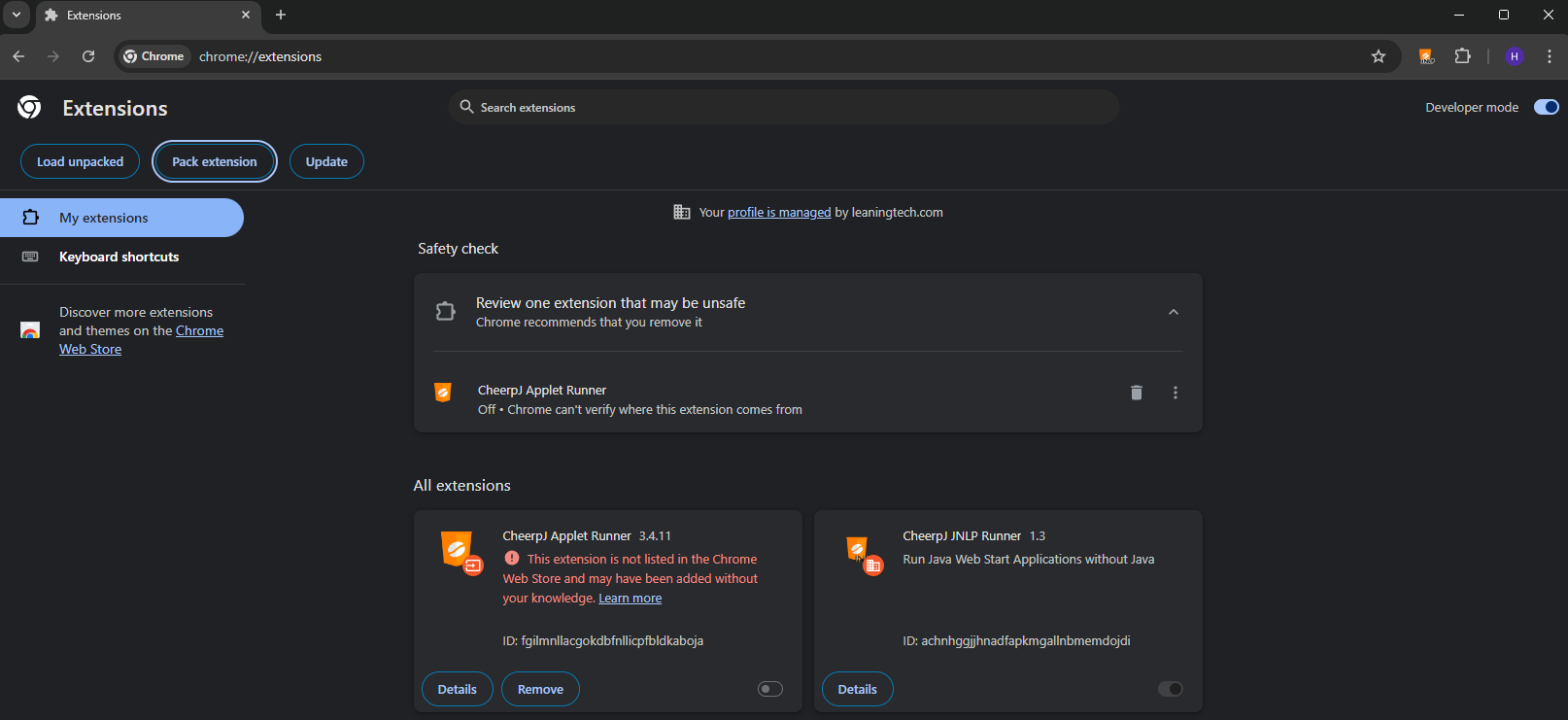The width and height of the screenshot is (1568, 720).
Task: Open the Extensions puzzle icon in toolbar
Action: point(1462,56)
